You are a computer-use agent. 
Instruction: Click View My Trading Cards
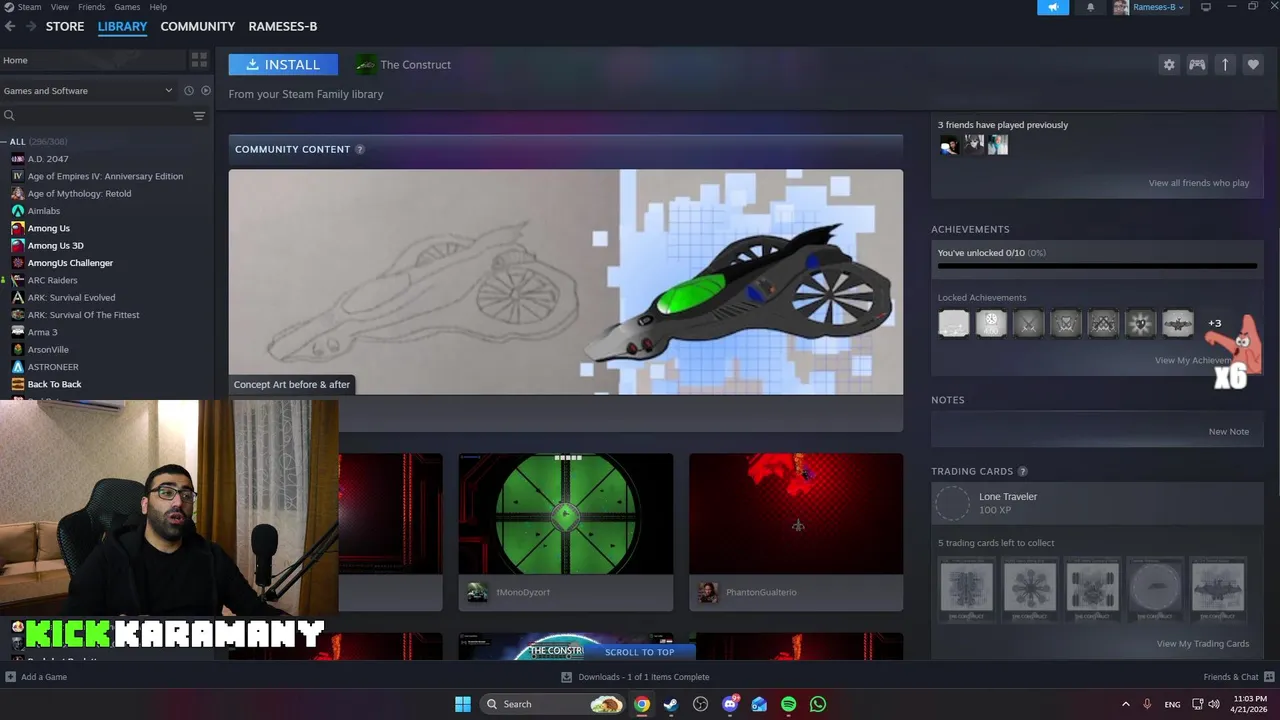1203,644
